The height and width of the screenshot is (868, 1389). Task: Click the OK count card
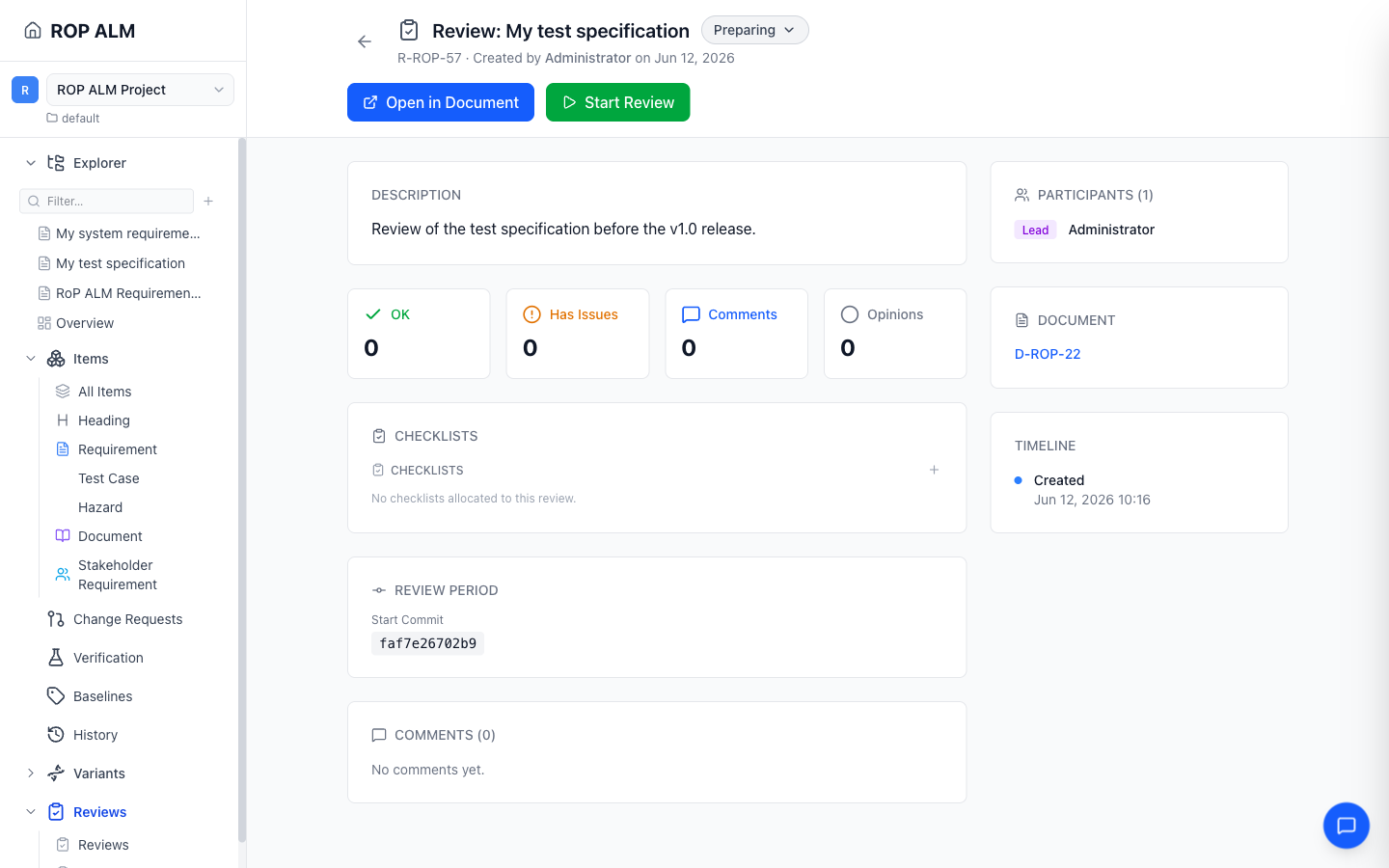(419, 334)
